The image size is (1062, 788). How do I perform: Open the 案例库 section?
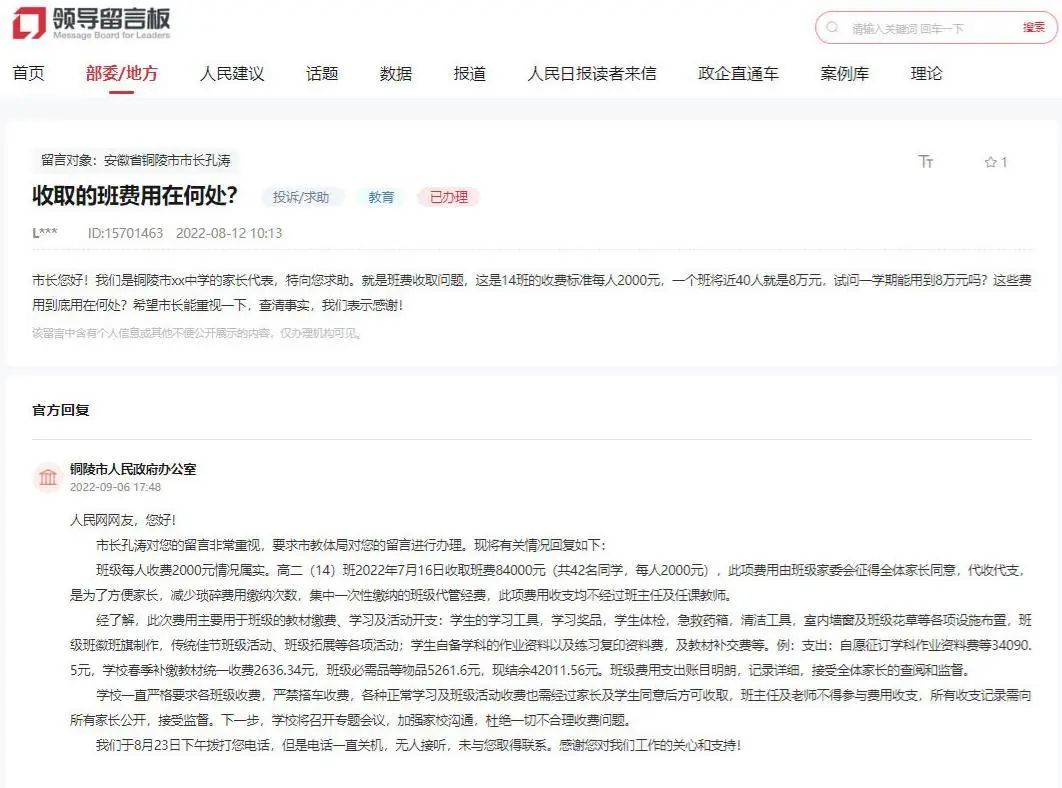click(x=845, y=72)
